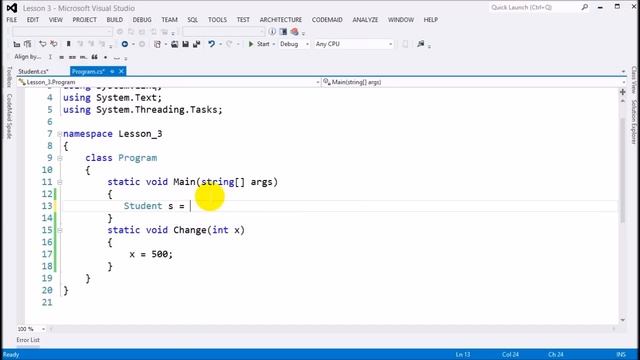Open the TEST menu
The width and height of the screenshot is (640, 360).
(243, 20)
